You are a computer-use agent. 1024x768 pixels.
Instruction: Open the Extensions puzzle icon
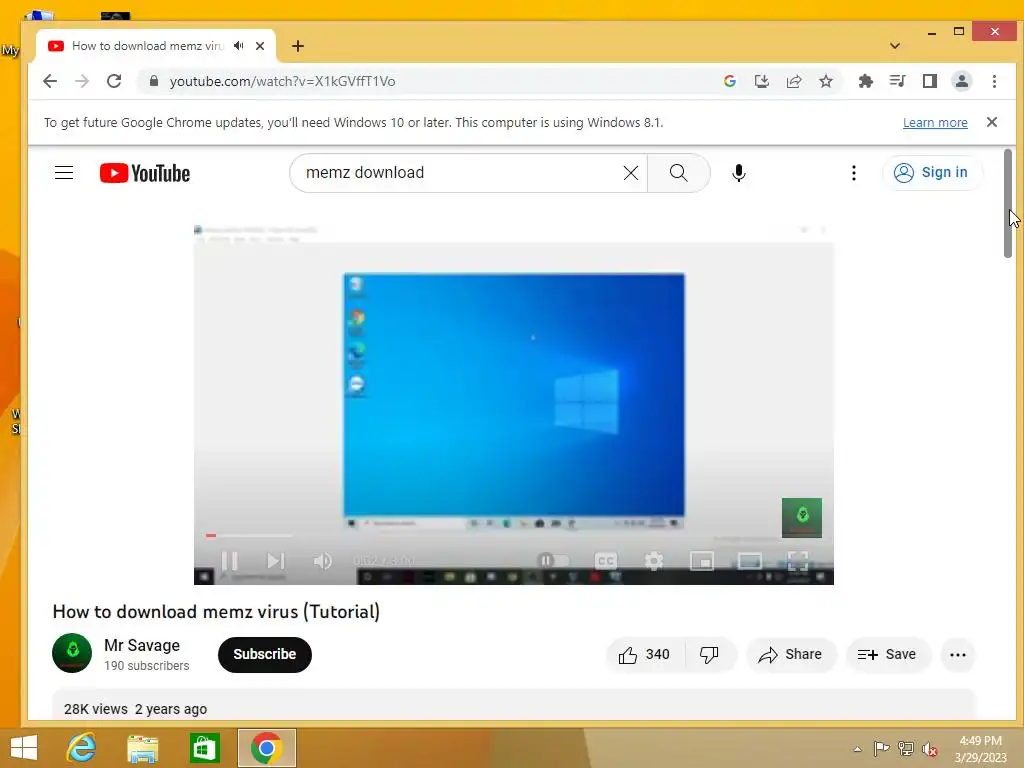tap(865, 81)
